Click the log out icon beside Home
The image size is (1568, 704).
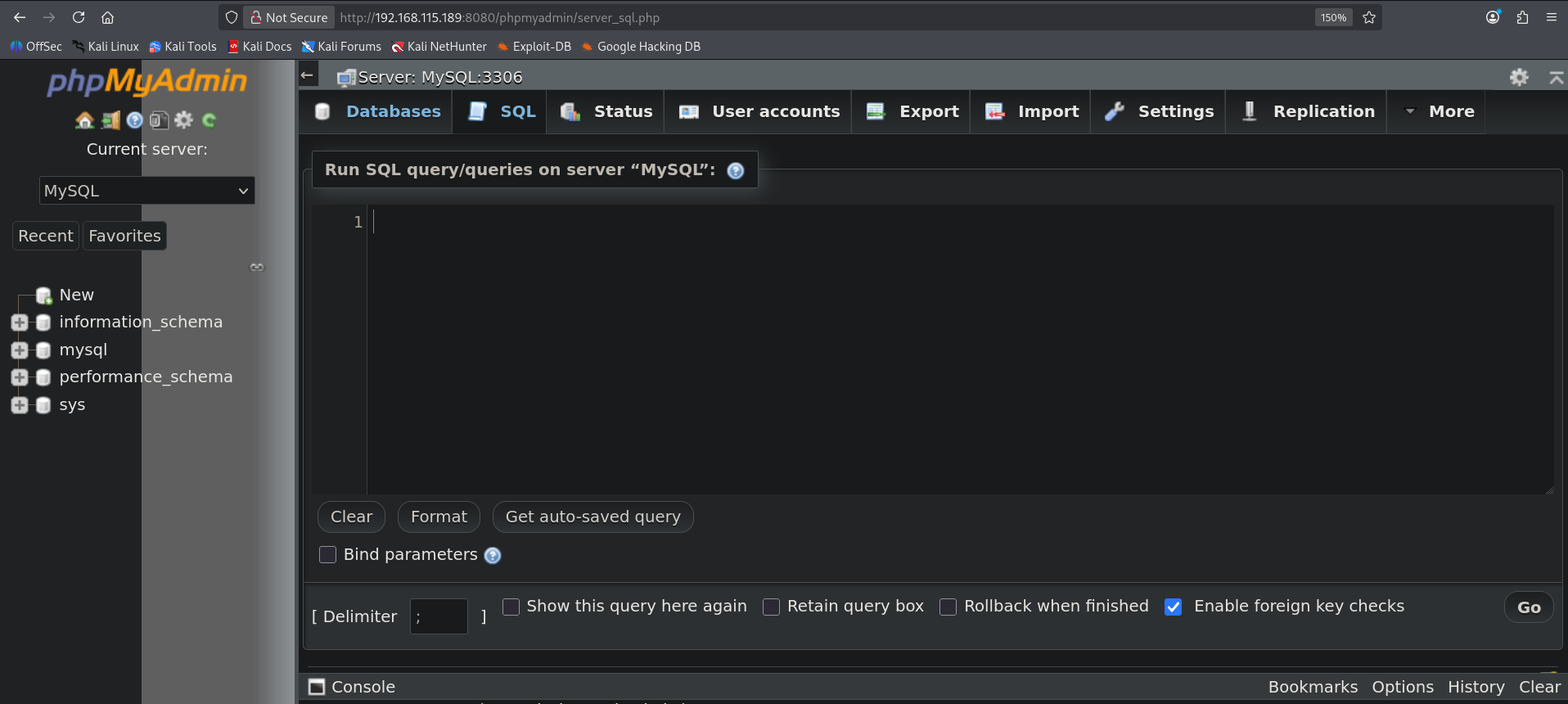[x=110, y=121]
